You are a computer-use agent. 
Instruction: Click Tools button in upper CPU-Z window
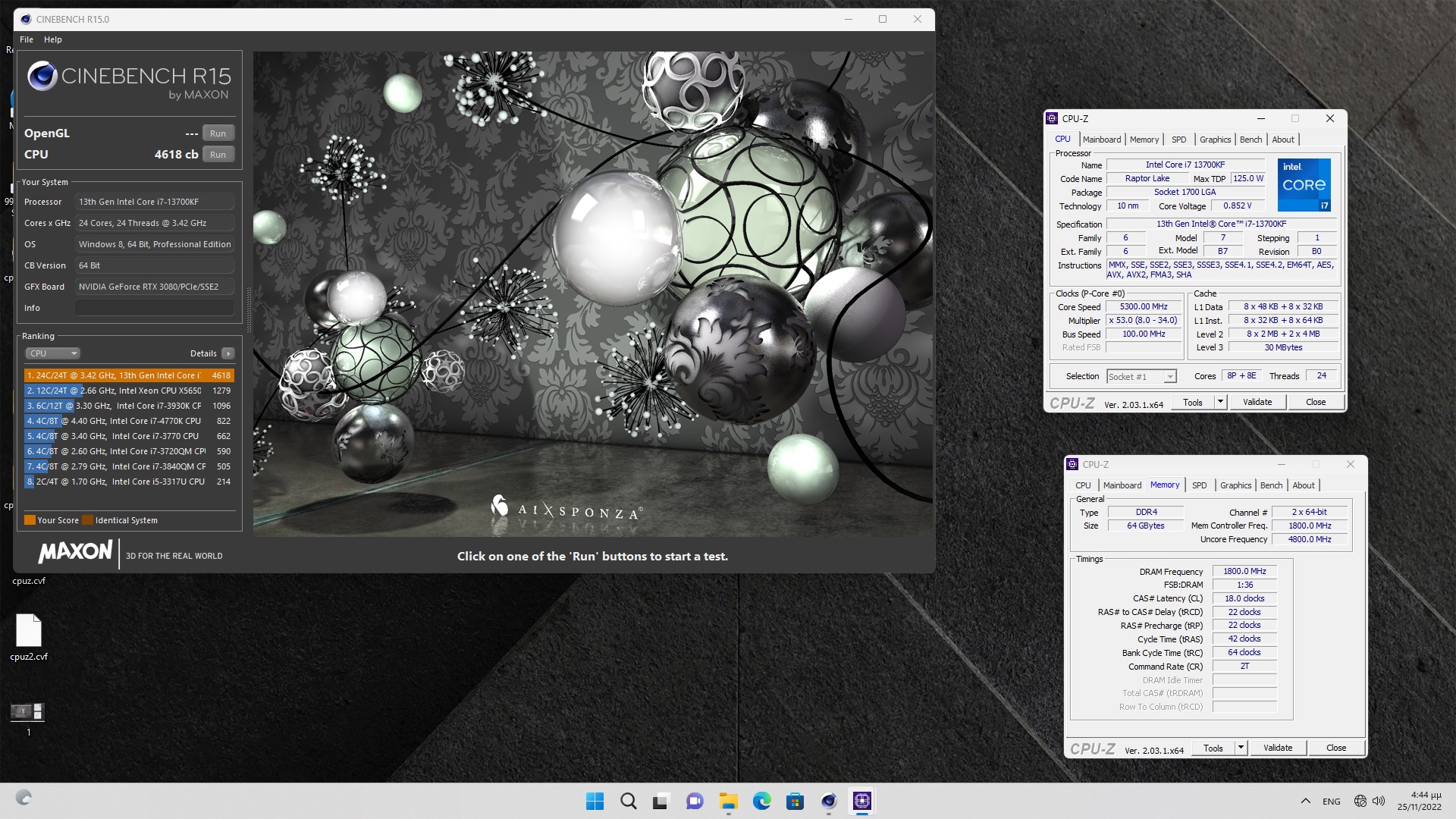1193,403
